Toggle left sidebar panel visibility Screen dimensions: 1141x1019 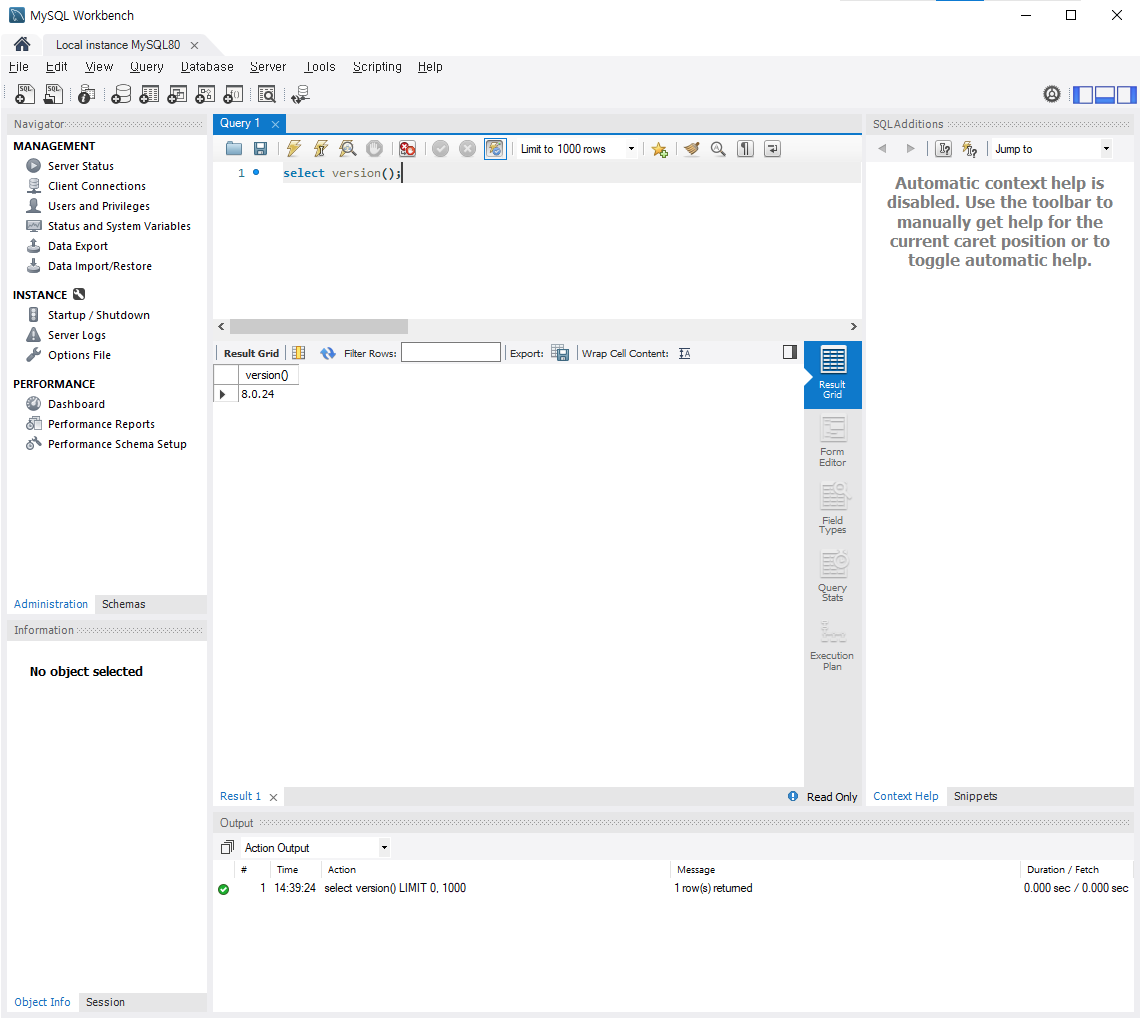(x=1083, y=94)
